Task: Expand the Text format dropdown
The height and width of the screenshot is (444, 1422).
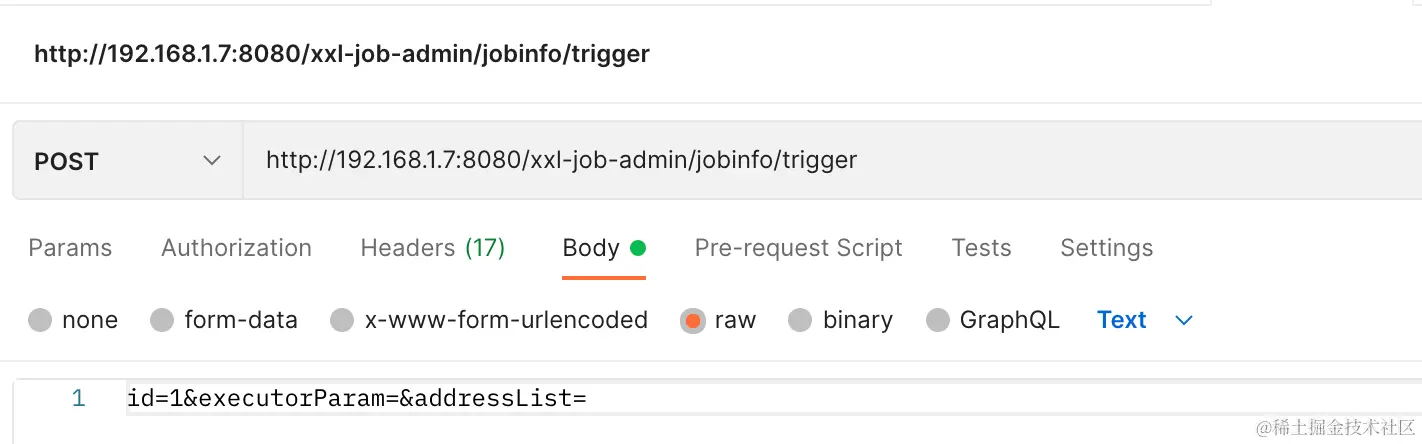Action: 1122,320
